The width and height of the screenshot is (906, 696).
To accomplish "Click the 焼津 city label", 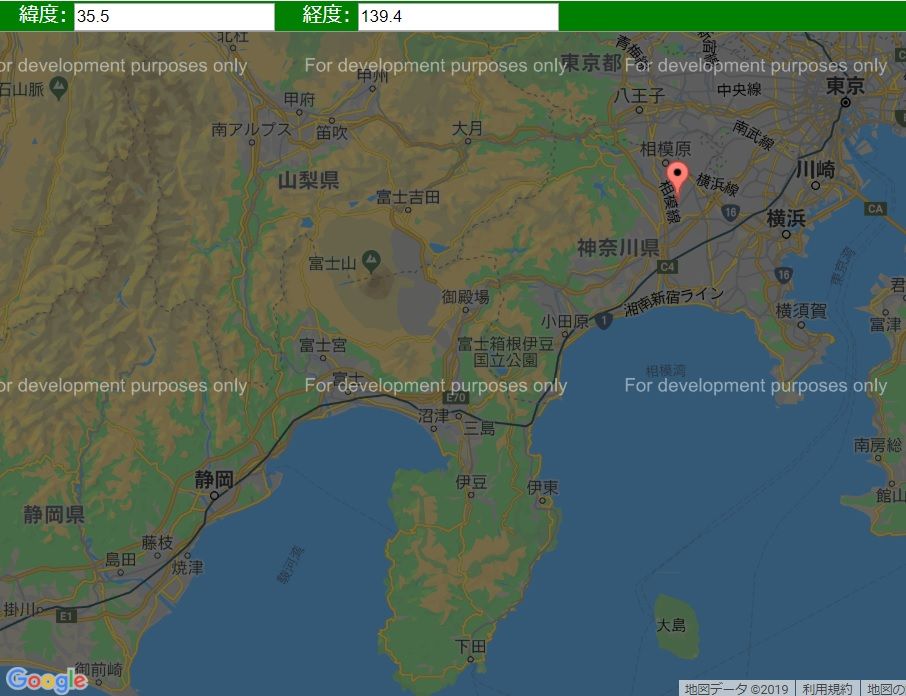I will click(187, 567).
